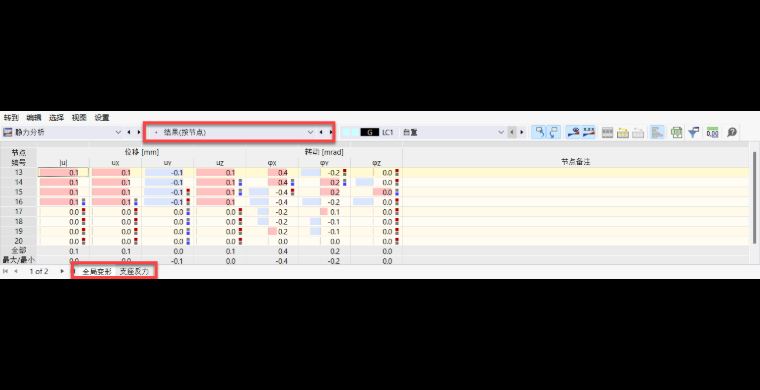760x390 pixels.
Task: Jump to first table page button
Action: point(5,271)
